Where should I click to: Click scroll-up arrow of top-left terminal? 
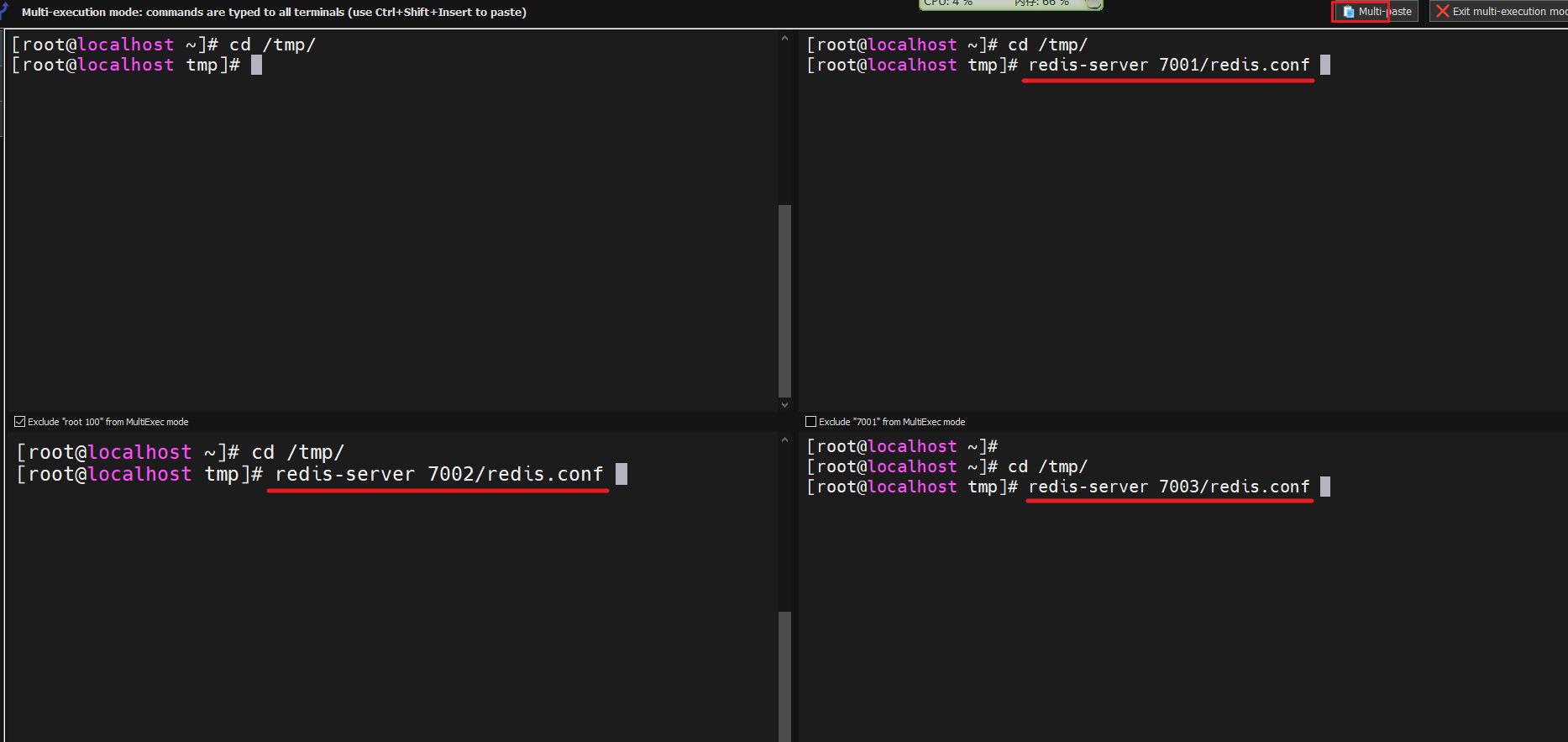tap(784, 38)
